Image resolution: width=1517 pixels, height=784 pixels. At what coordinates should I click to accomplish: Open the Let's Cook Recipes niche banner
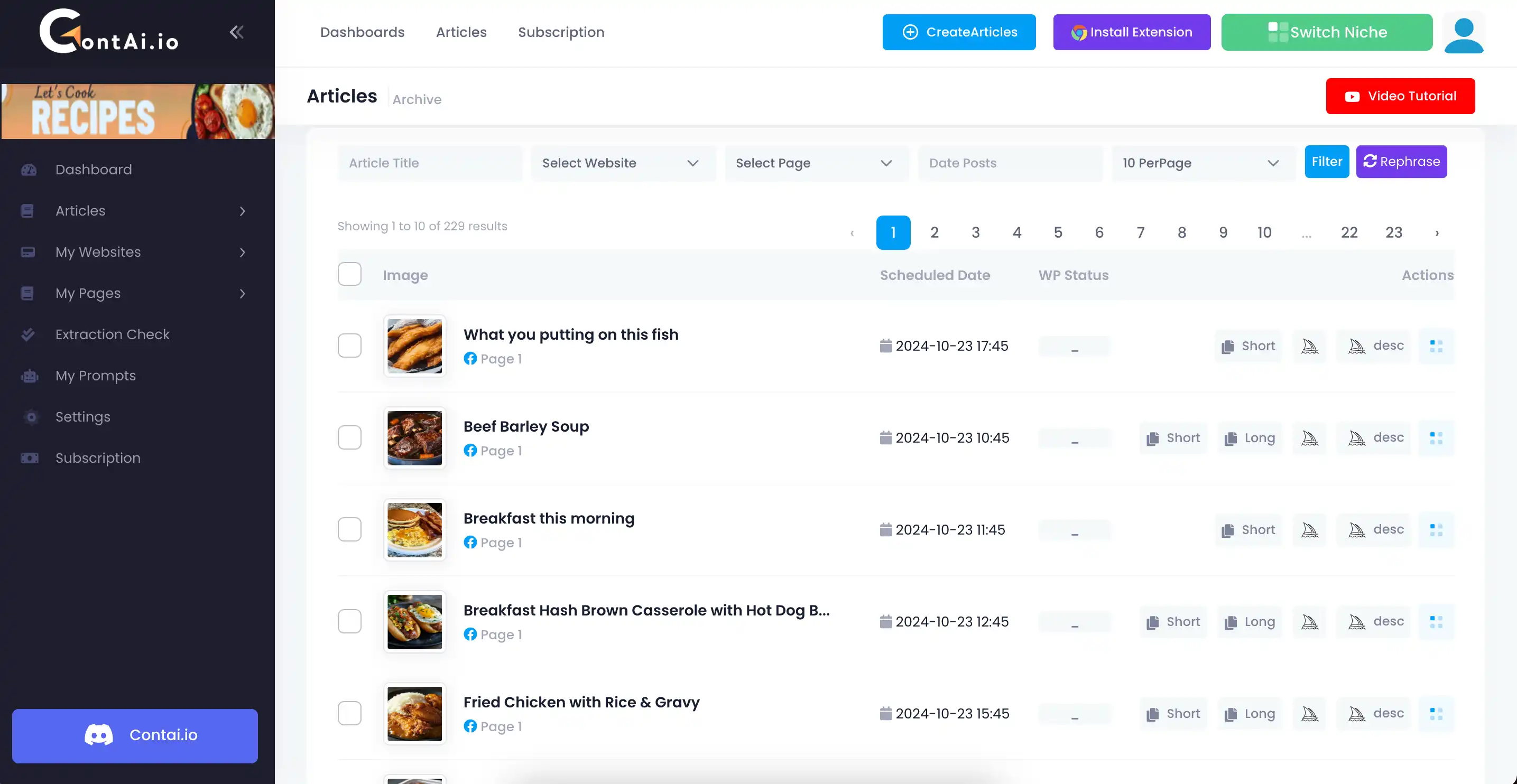[138, 111]
